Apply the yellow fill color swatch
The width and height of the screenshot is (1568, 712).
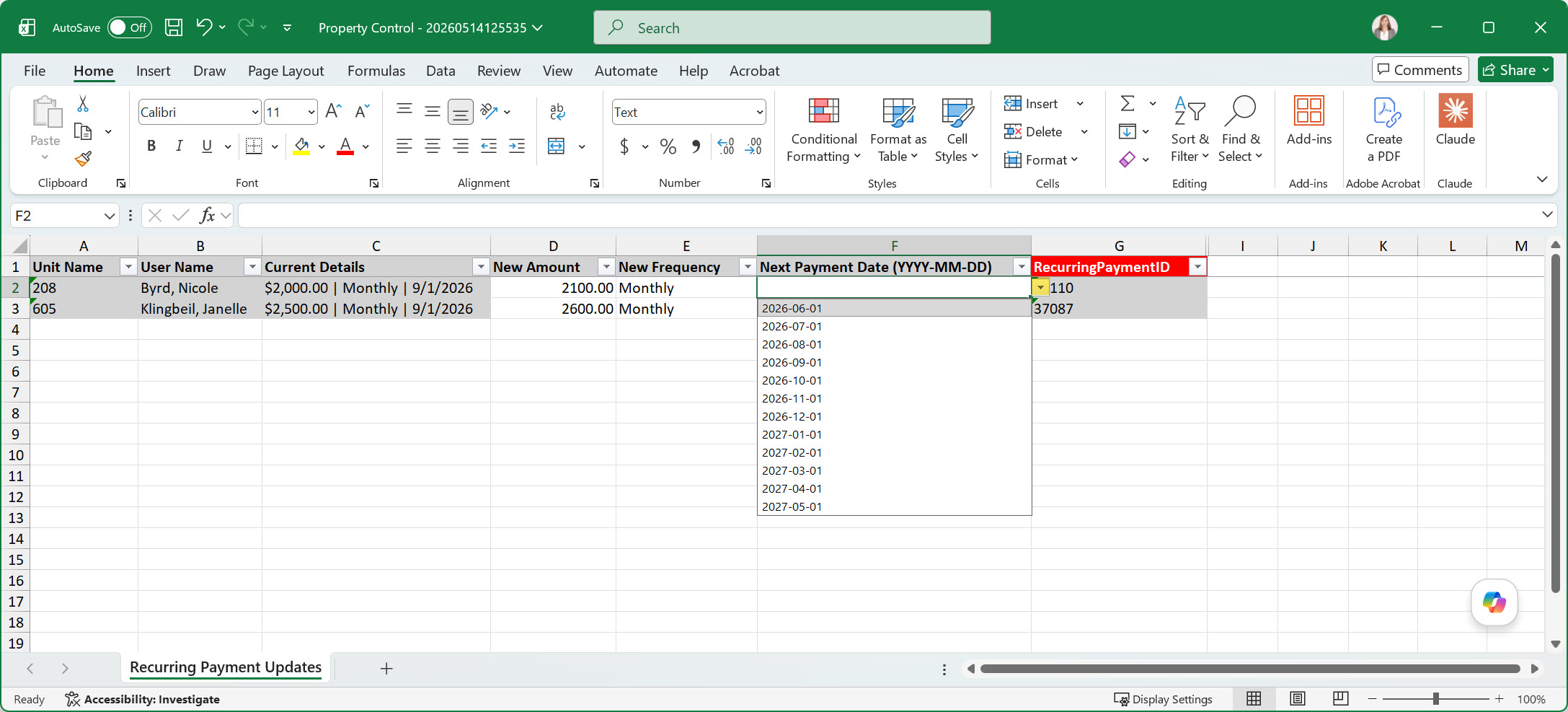(301, 146)
